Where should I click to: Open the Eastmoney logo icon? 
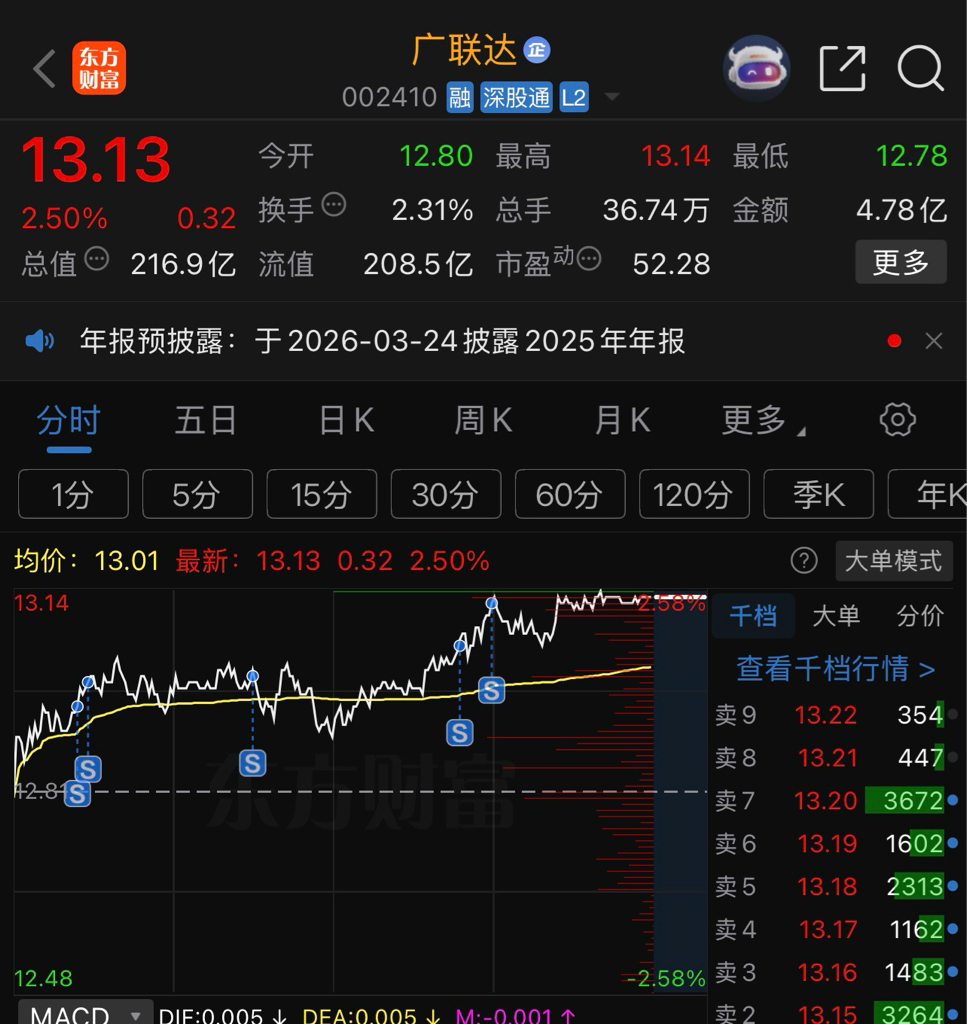(99, 68)
